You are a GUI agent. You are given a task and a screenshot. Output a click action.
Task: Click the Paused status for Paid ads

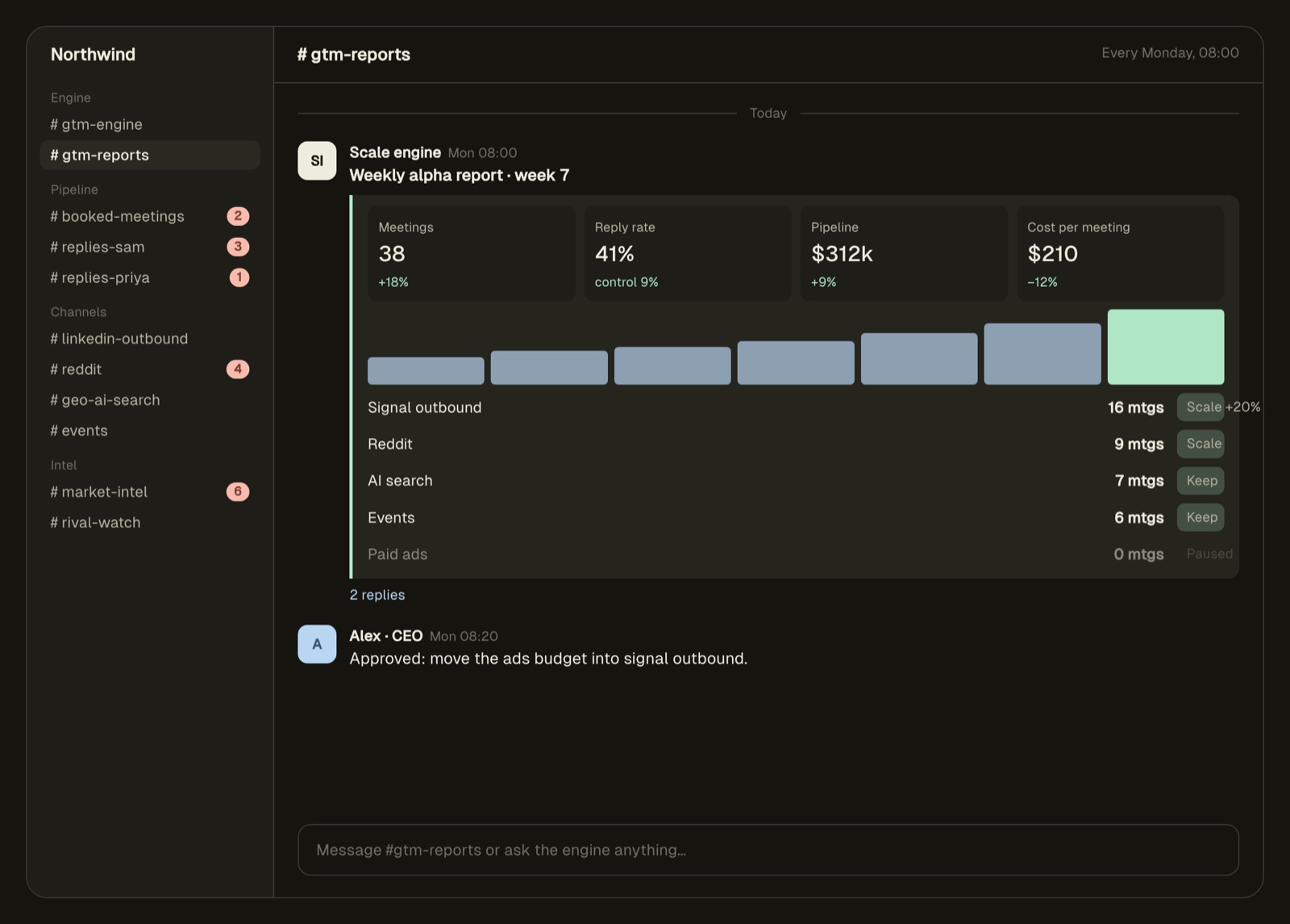point(1209,554)
